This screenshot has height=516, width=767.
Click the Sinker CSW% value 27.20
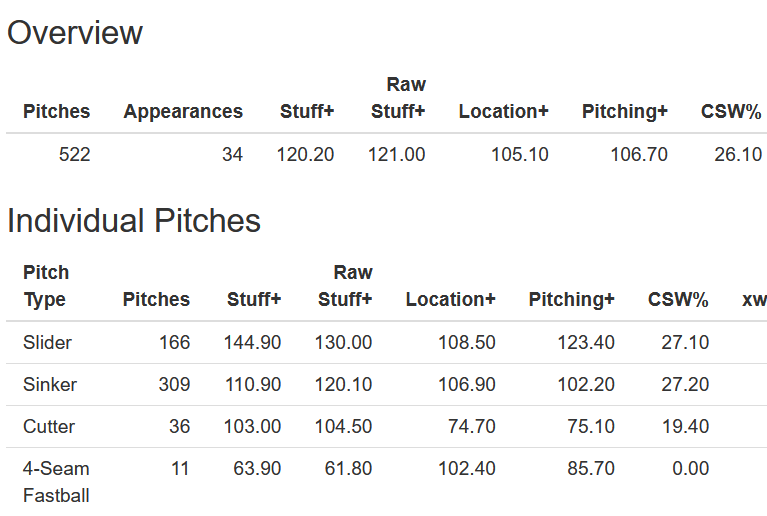[685, 385]
